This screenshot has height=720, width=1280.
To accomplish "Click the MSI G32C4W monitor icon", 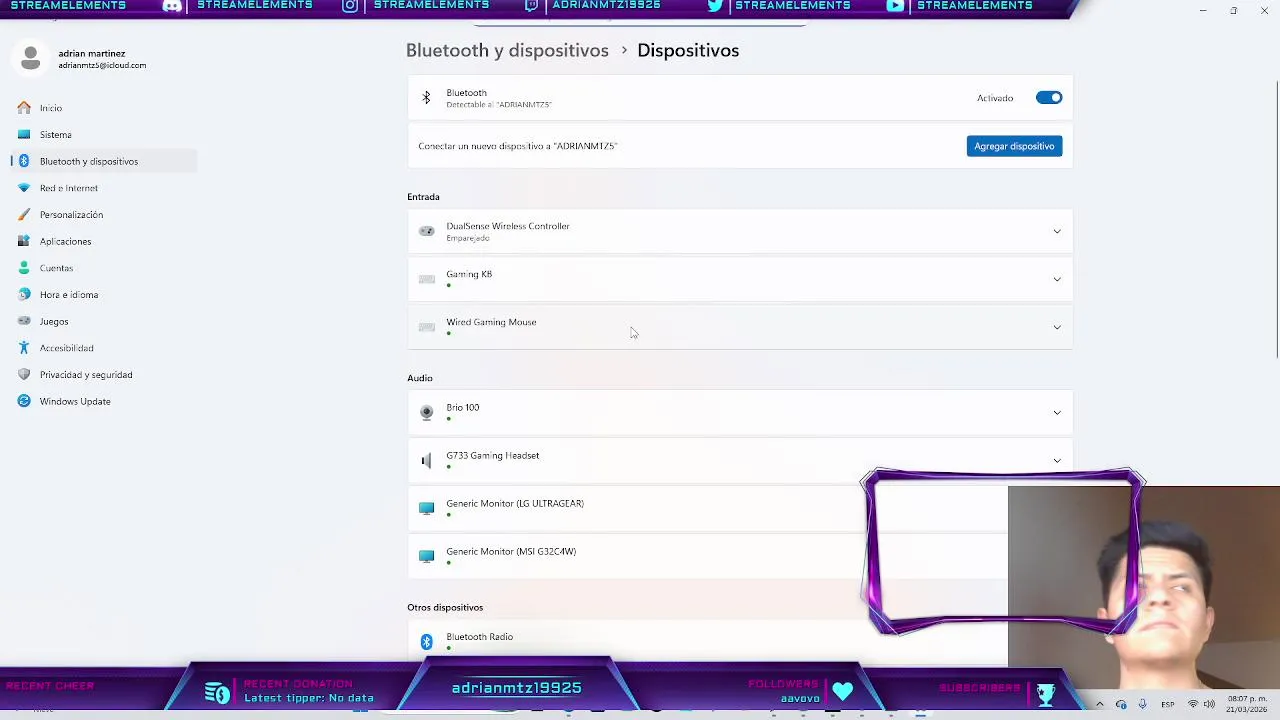I will (427, 556).
